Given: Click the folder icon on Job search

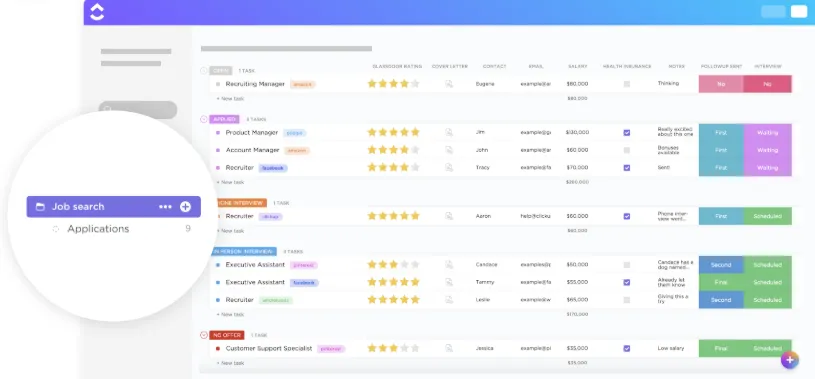Looking at the screenshot, I should coord(40,207).
